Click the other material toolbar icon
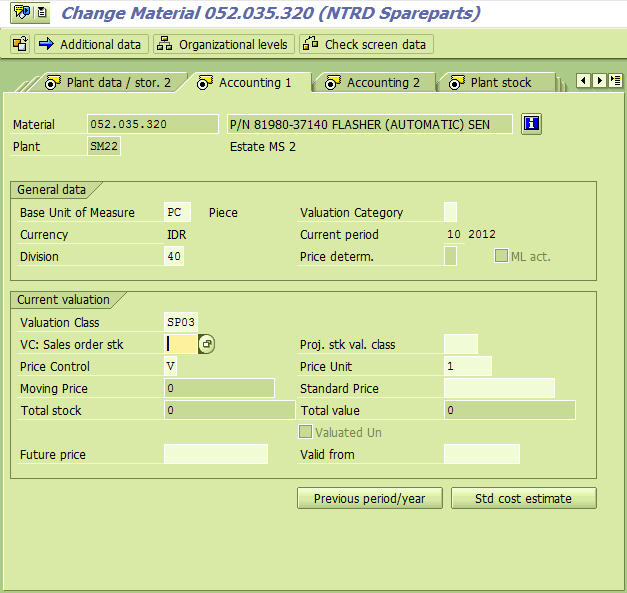 click(20, 44)
